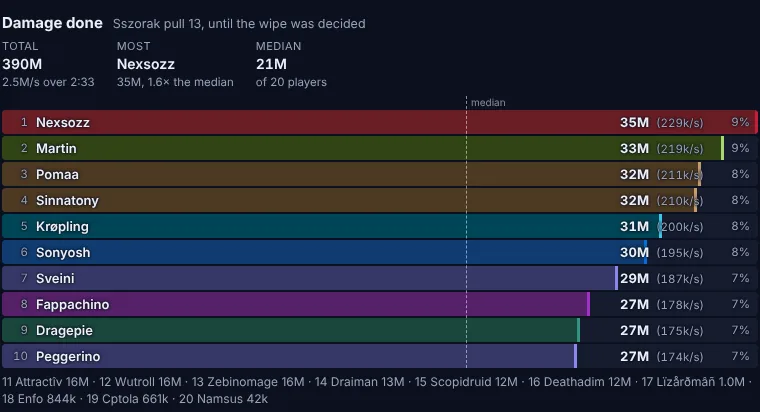This screenshot has height=412, width=760.
Task: Select the MEDIAN value 21M
Action: coord(271,64)
